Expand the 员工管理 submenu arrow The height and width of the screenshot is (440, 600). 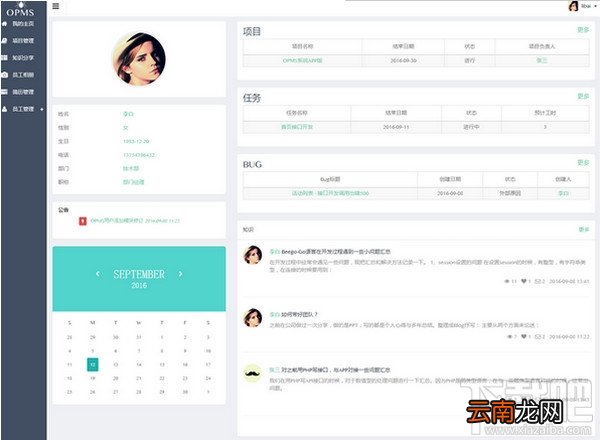point(42,109)
